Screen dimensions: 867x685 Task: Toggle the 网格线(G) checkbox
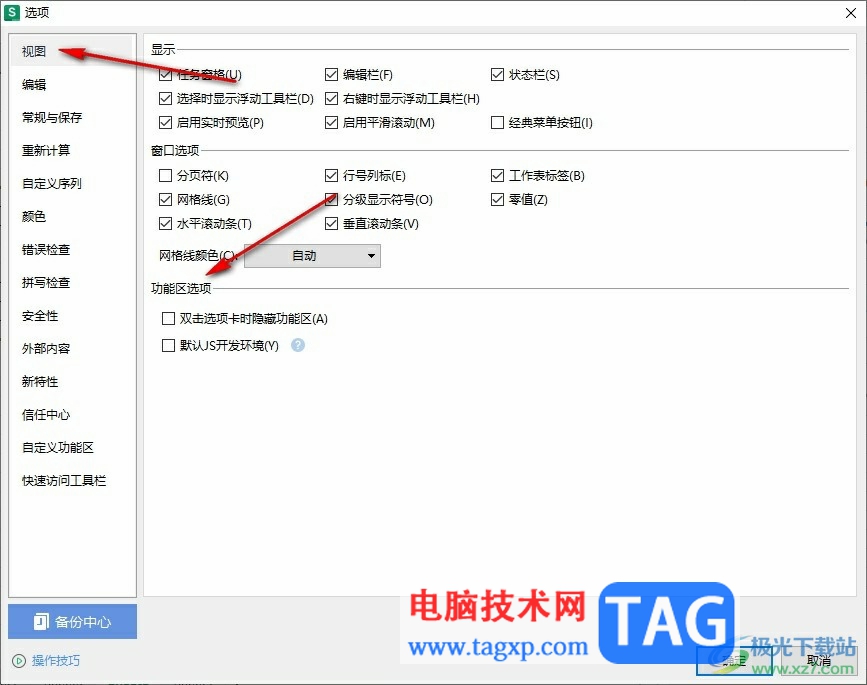(x=165, y=199)
